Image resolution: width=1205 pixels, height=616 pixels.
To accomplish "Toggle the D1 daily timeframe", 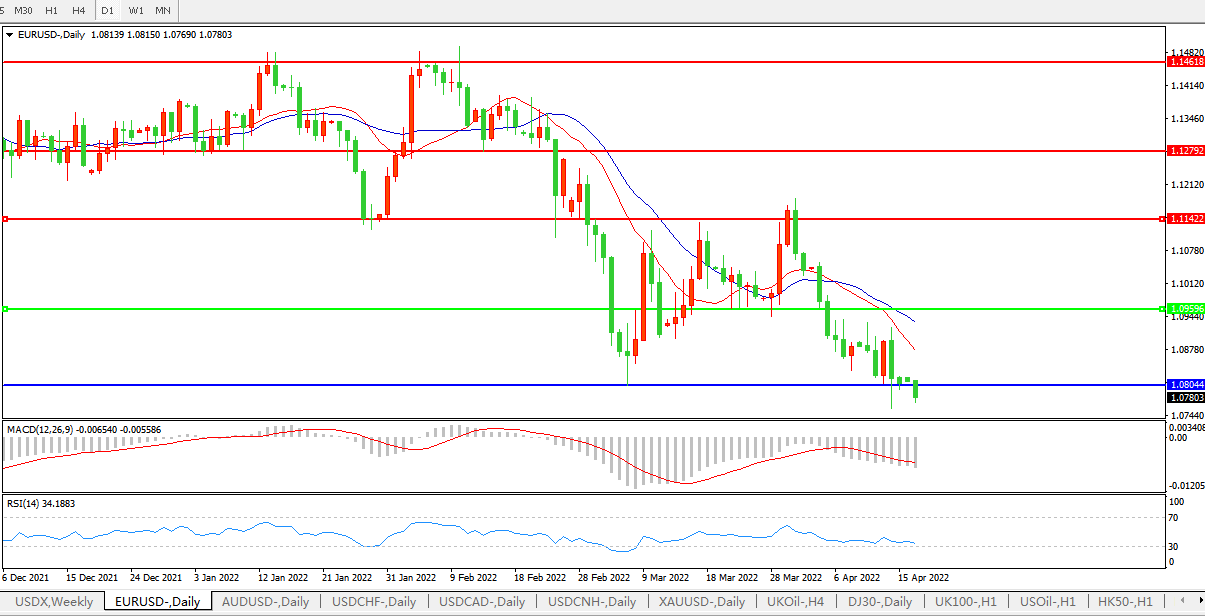I will pyautogui.click(x=107, y=10).
